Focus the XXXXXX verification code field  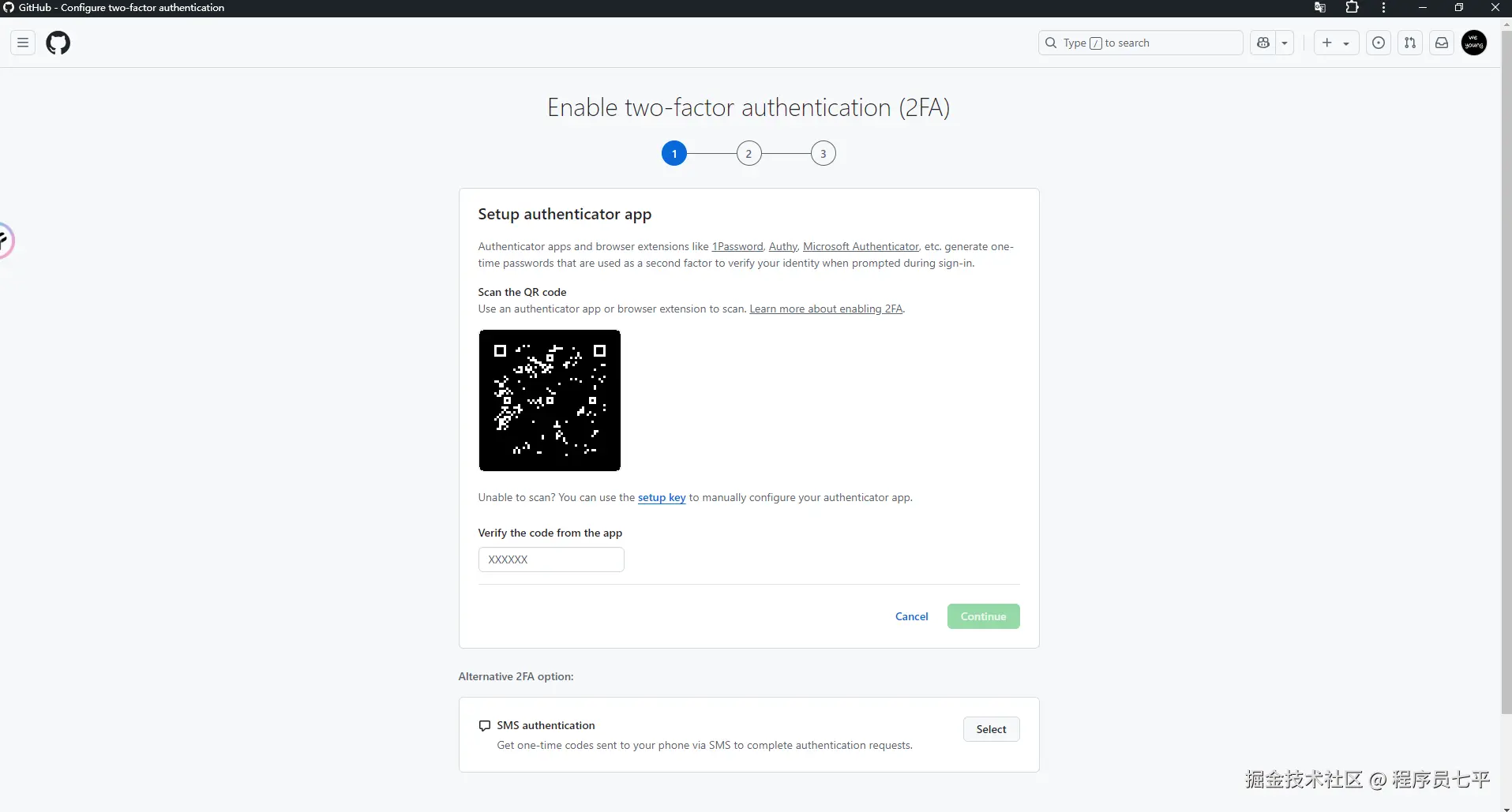click(x=551, y=559)
